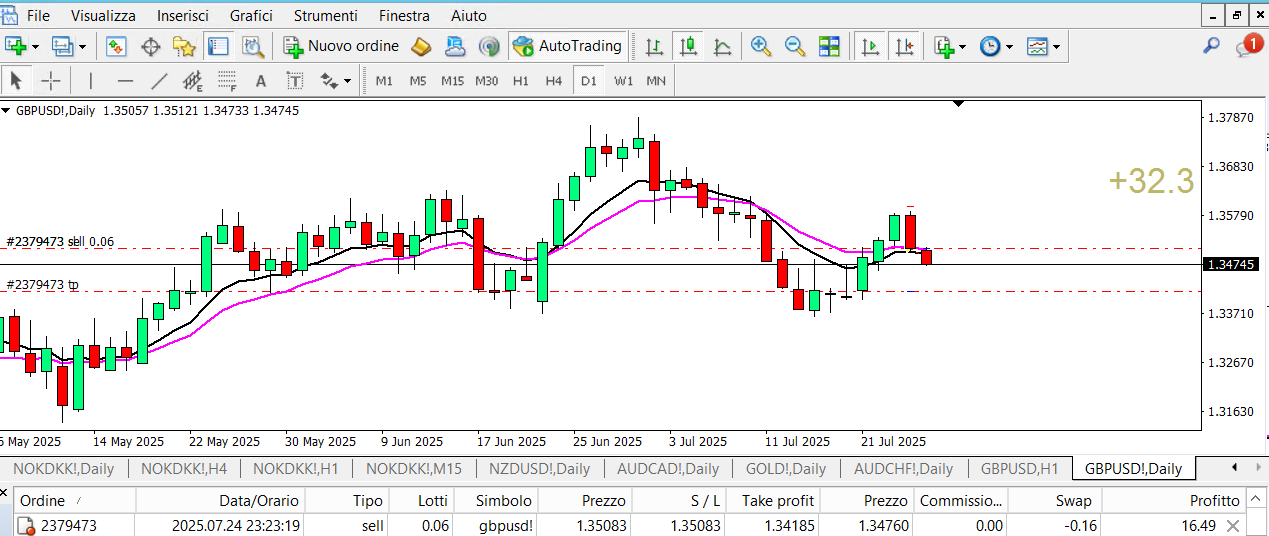Toggle chart auto scroll
Image resolution: width=1269 pixels, height=536 pixels.
point(870,46)
